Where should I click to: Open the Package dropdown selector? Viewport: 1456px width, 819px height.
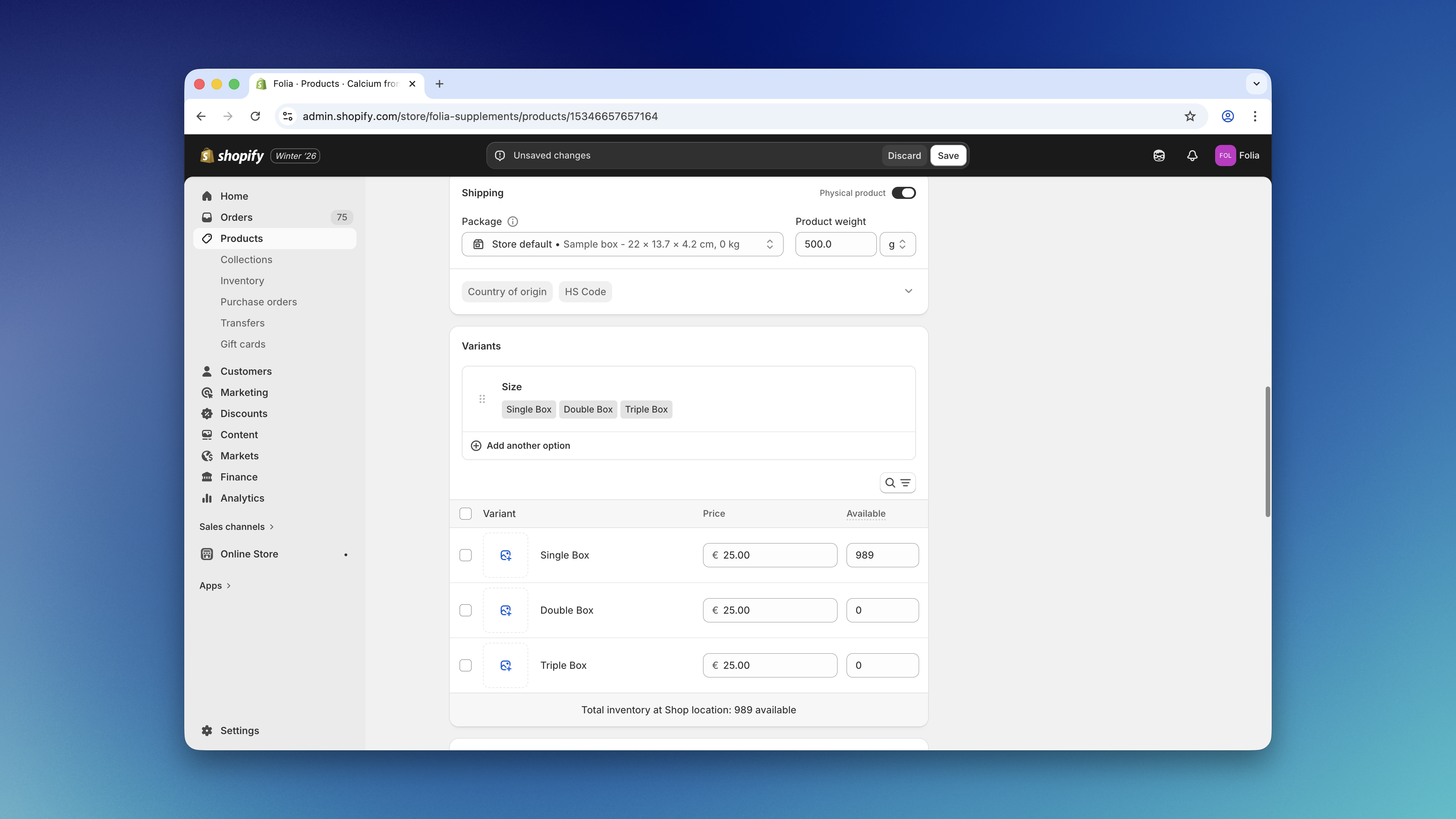[x=622, y=244]
